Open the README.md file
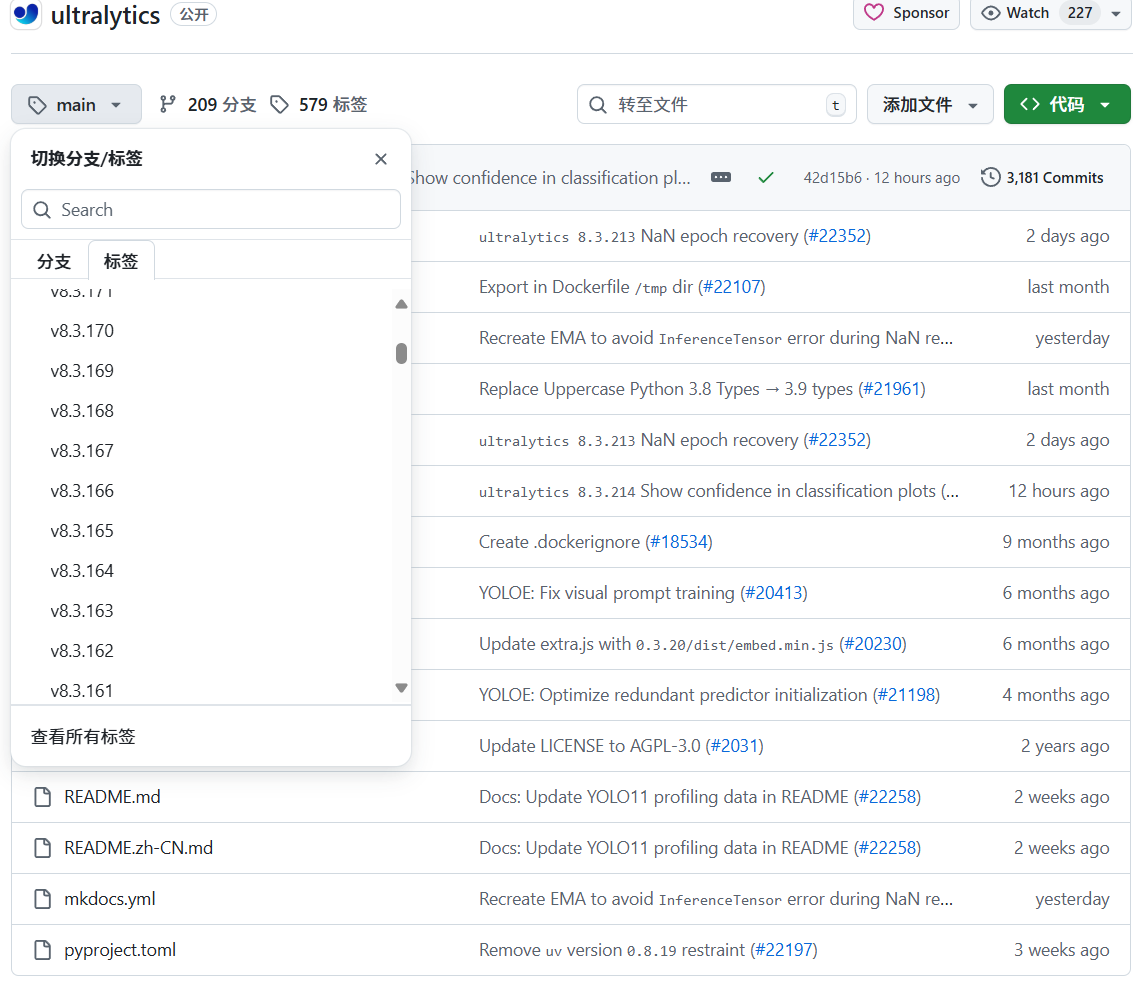1133x981 pixels. coord(112,797)
